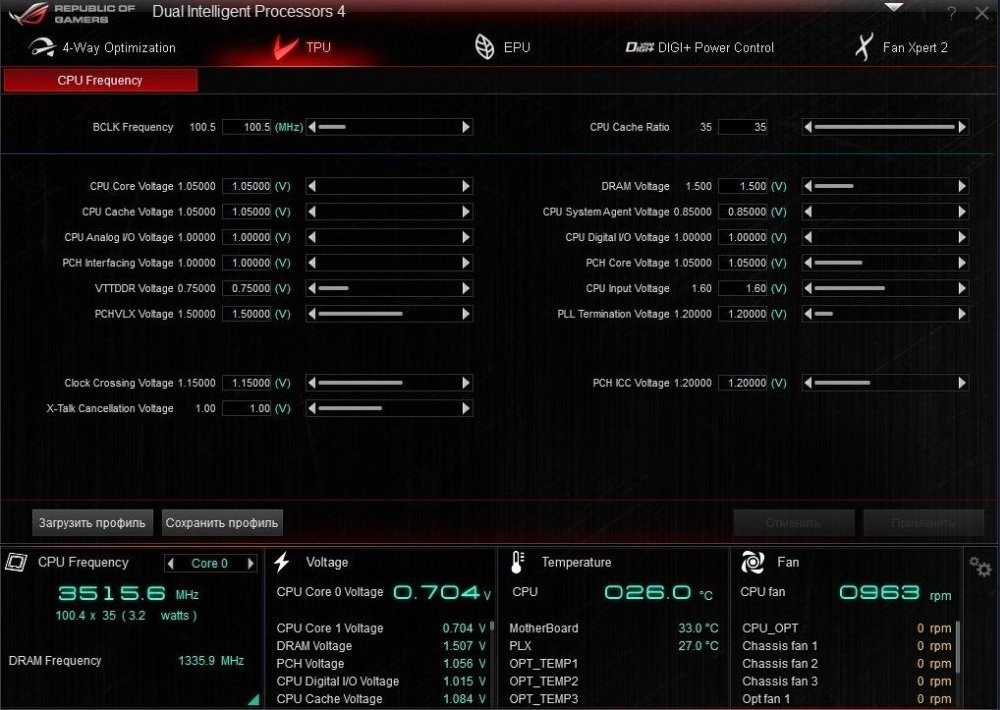Click the Temperature thermometer icon
This screenshot has width=1000, height=710.
pyautogui.click(x=517, y=562)
